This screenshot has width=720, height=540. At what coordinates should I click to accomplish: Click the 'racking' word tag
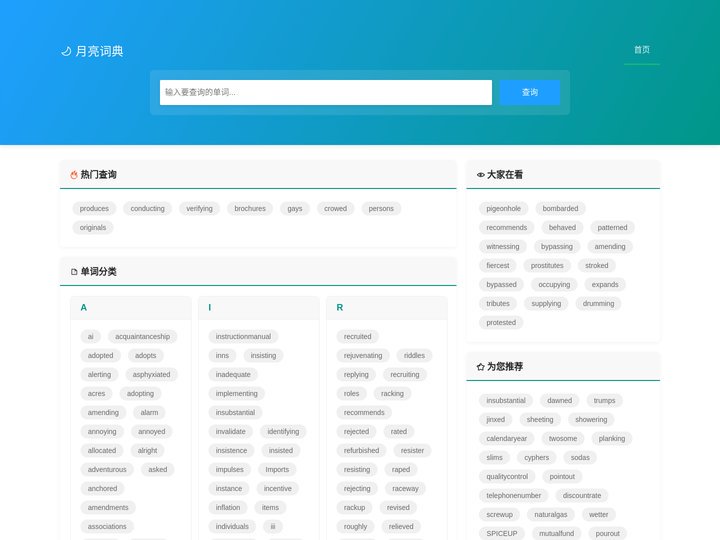[x=392, y=394]
